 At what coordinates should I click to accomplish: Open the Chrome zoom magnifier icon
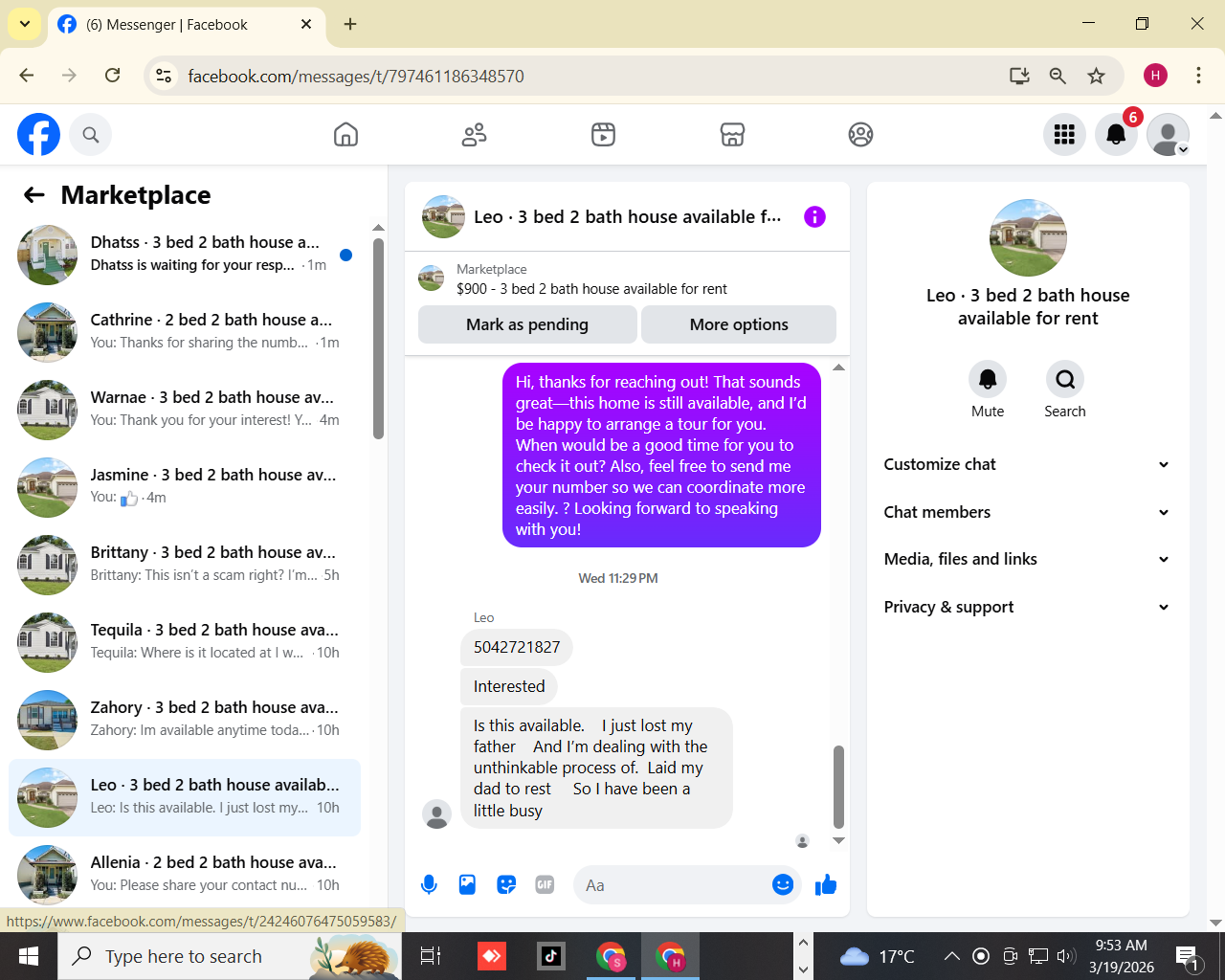(1058, 76)
